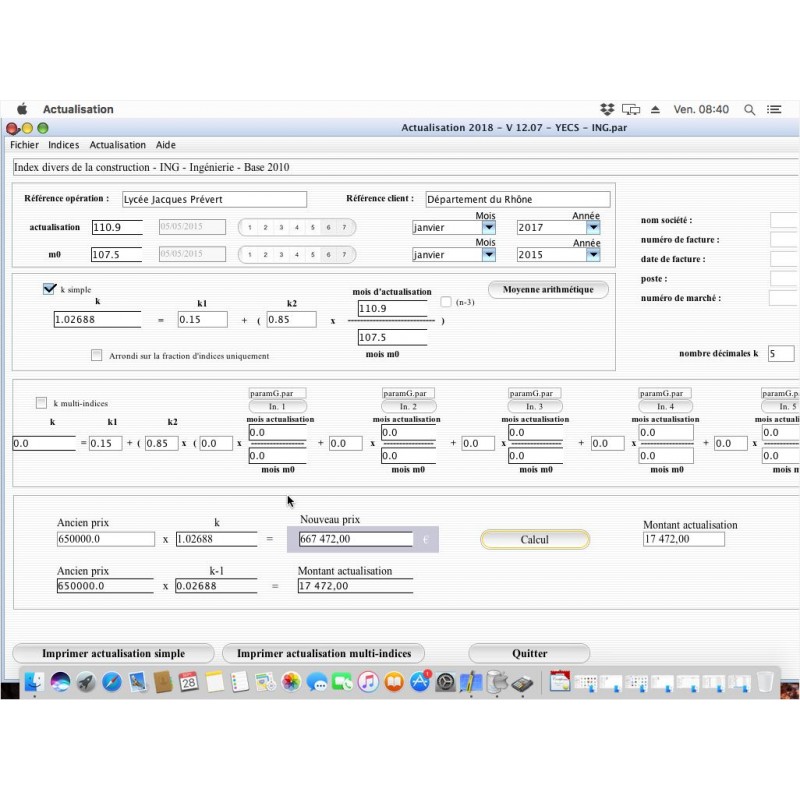The height and width of the screenshot is (800, 800).
Task: Click Imprimer actualisation simple
Action: pos(113,653)
